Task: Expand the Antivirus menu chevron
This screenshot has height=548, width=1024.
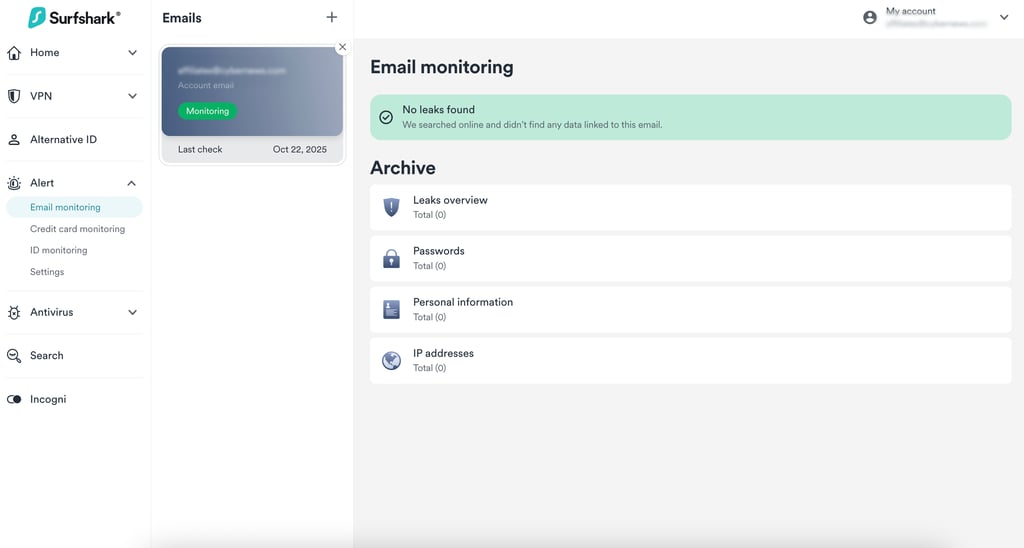Action: coord(133,312)
